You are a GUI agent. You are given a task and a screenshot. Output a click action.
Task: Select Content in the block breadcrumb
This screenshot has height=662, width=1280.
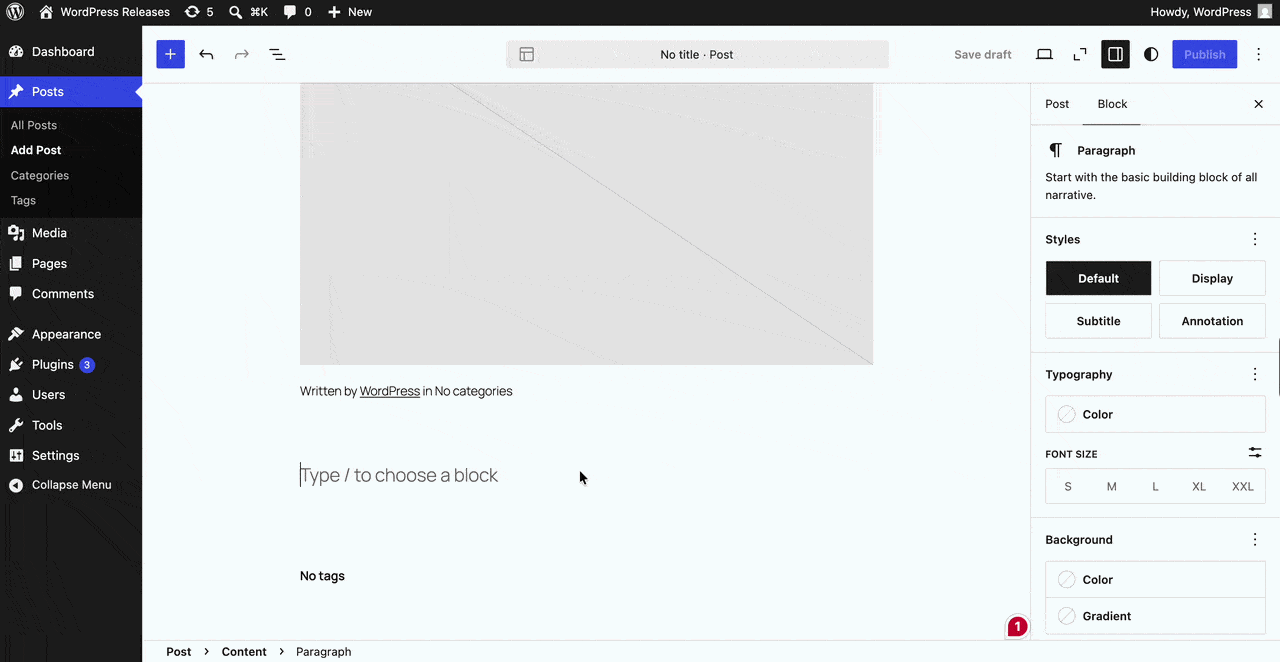(244, 651)
